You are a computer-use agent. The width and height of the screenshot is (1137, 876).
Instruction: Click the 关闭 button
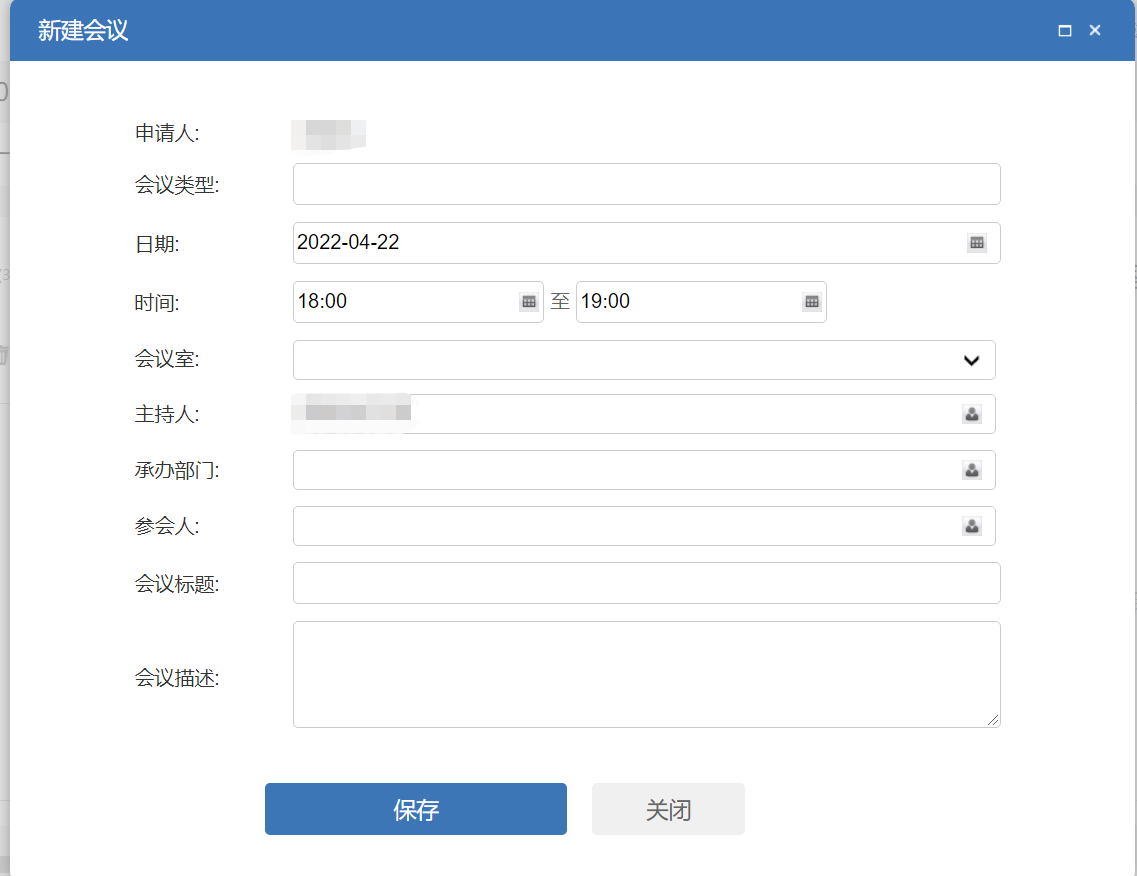(x=668, y=809)
